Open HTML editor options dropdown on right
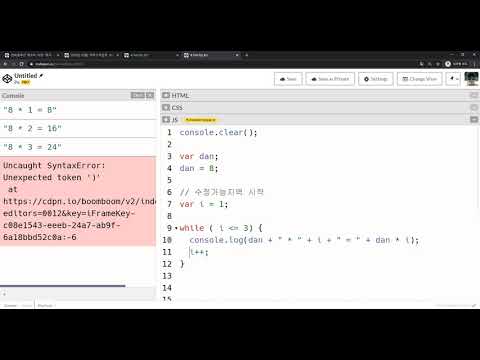Screen dimensions: 480x360 474,96
